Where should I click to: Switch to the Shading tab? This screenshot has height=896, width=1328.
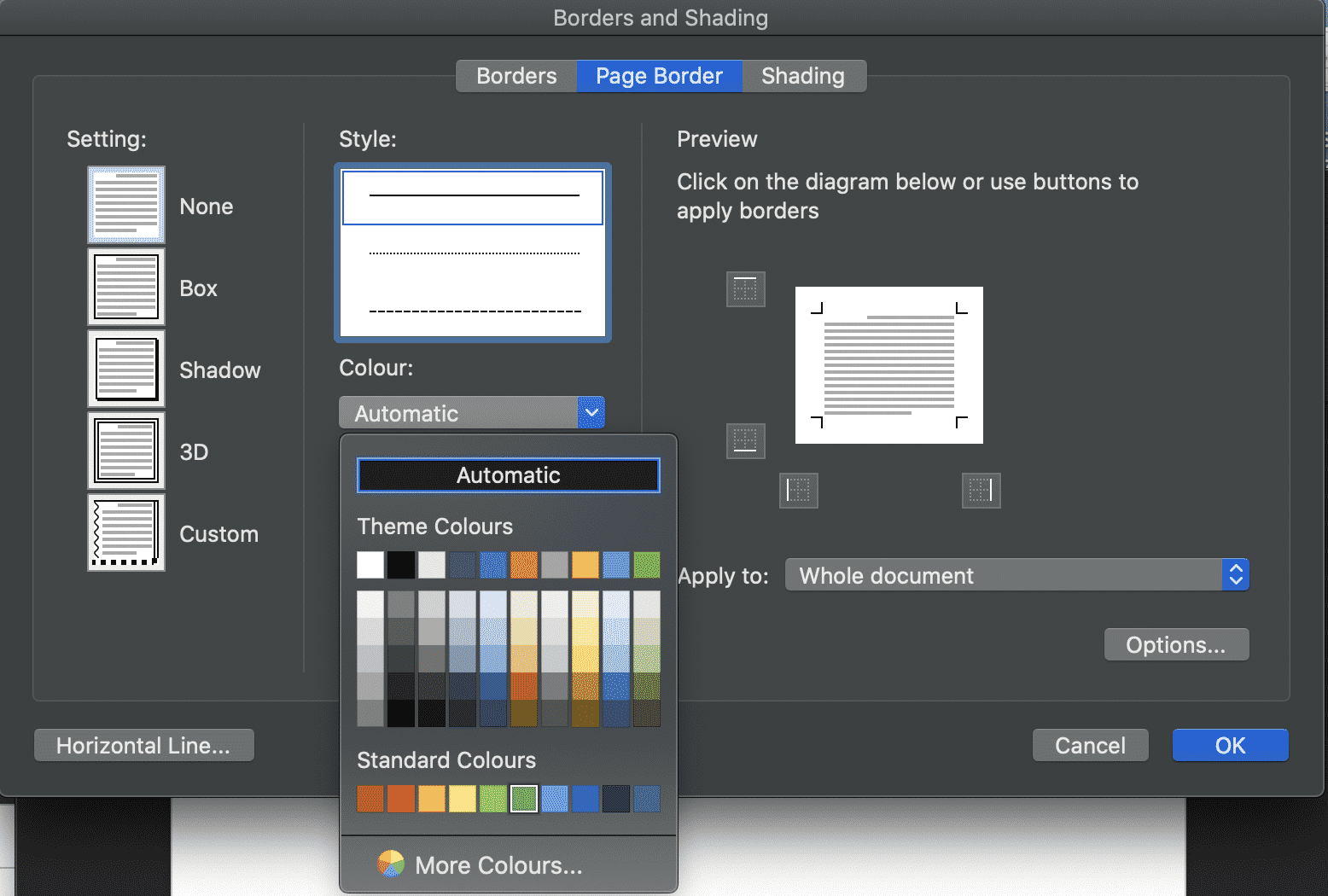pyautogui.click(x=803, y=76)
